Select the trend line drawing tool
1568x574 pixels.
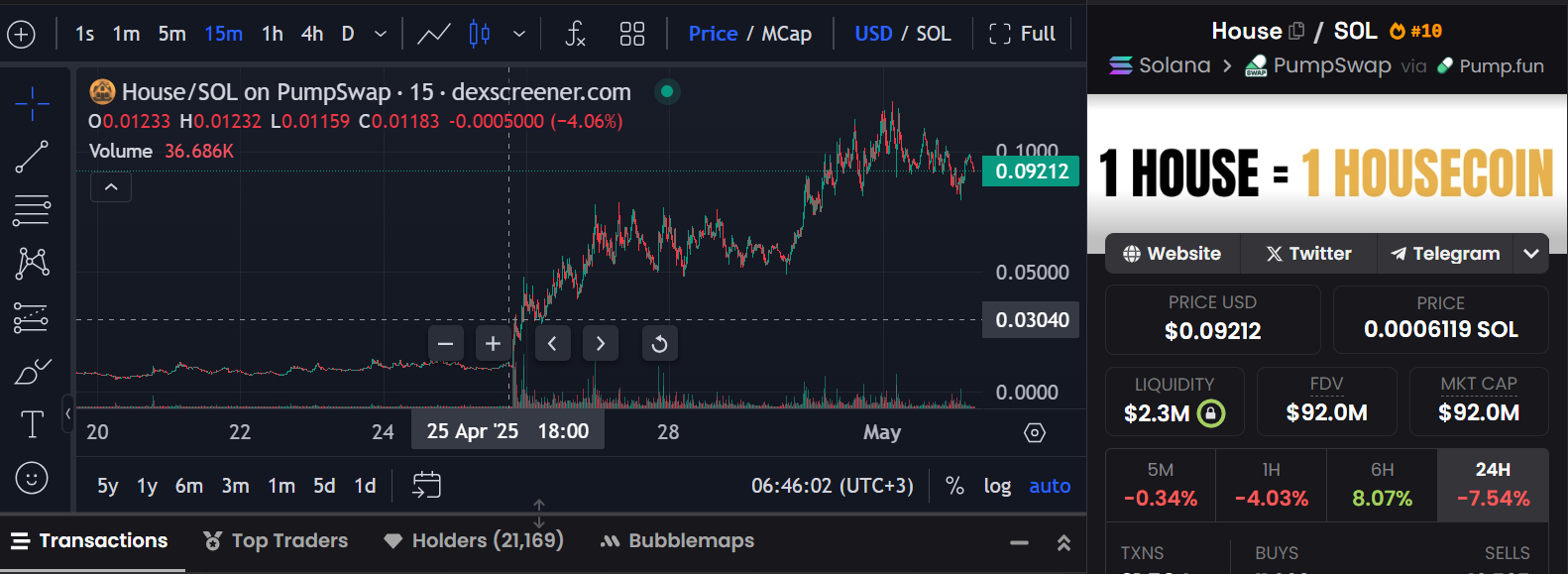click(32, 157)
